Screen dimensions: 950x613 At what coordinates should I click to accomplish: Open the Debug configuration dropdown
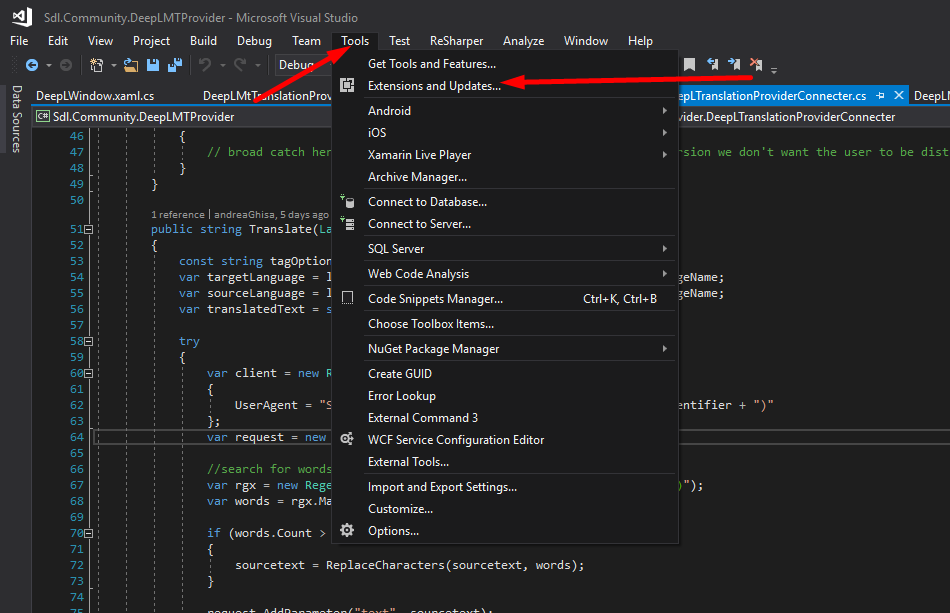tap(302, 65)
